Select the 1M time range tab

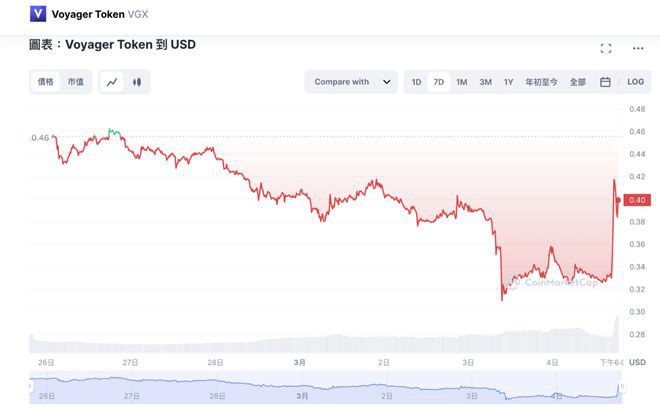tap(461, 82)
